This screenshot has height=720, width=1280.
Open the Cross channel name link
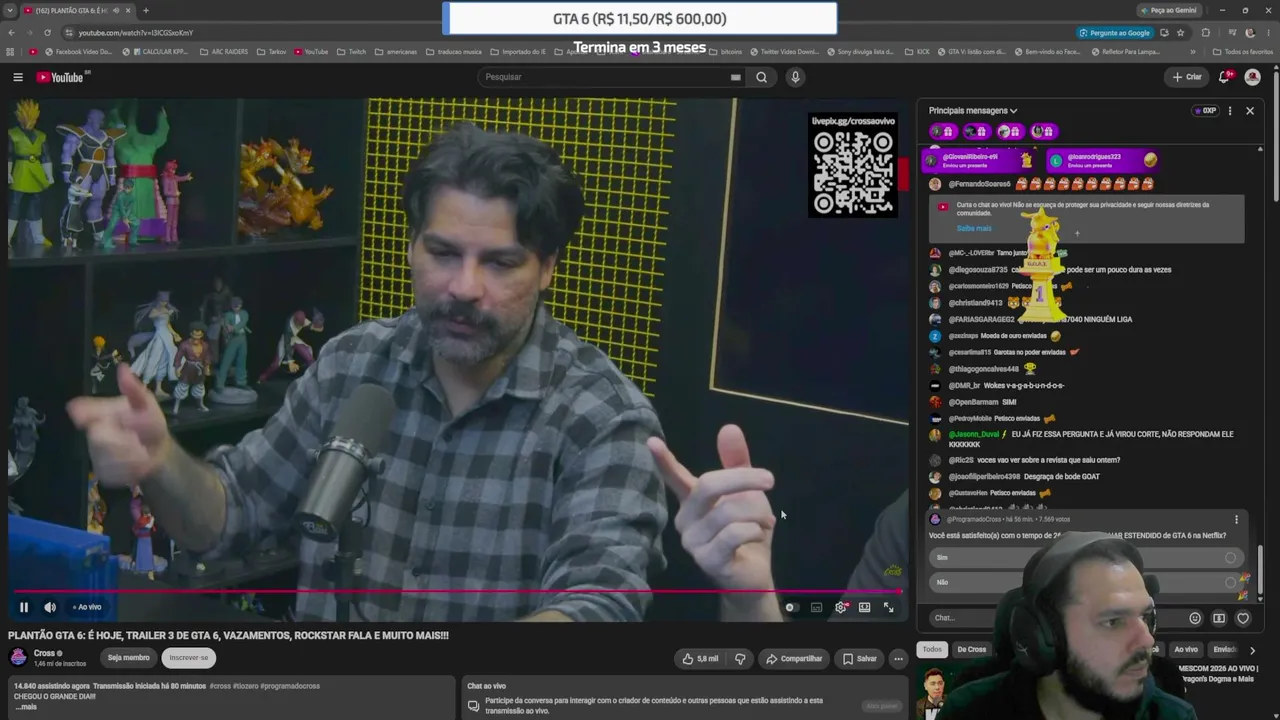(44, 654)
